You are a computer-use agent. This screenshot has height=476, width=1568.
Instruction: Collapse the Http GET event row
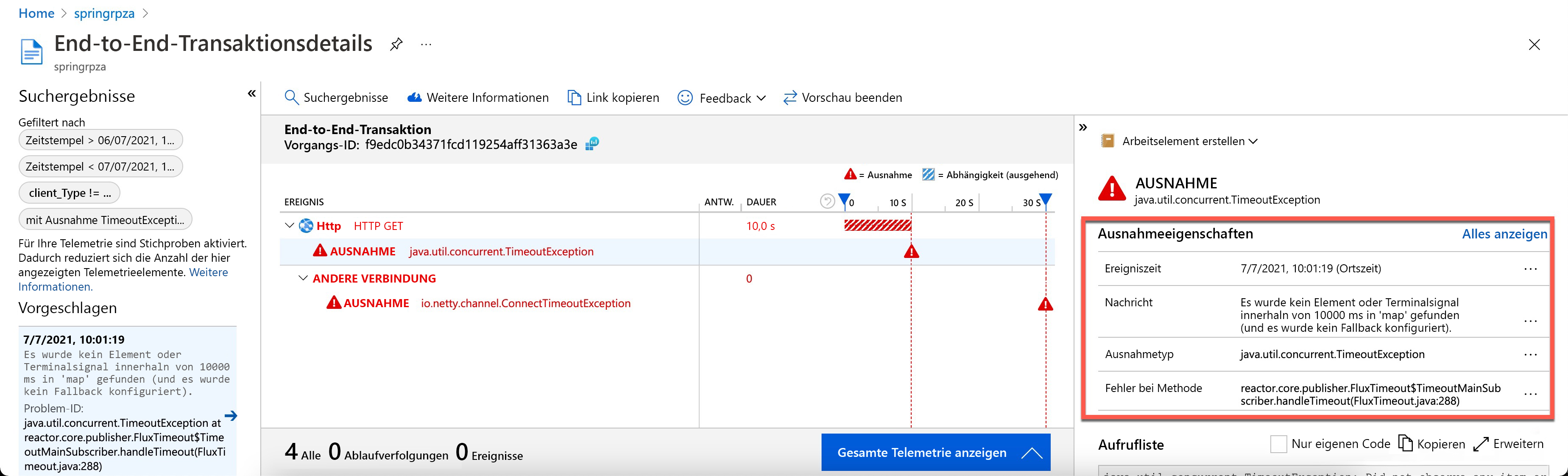pos(289,226)
